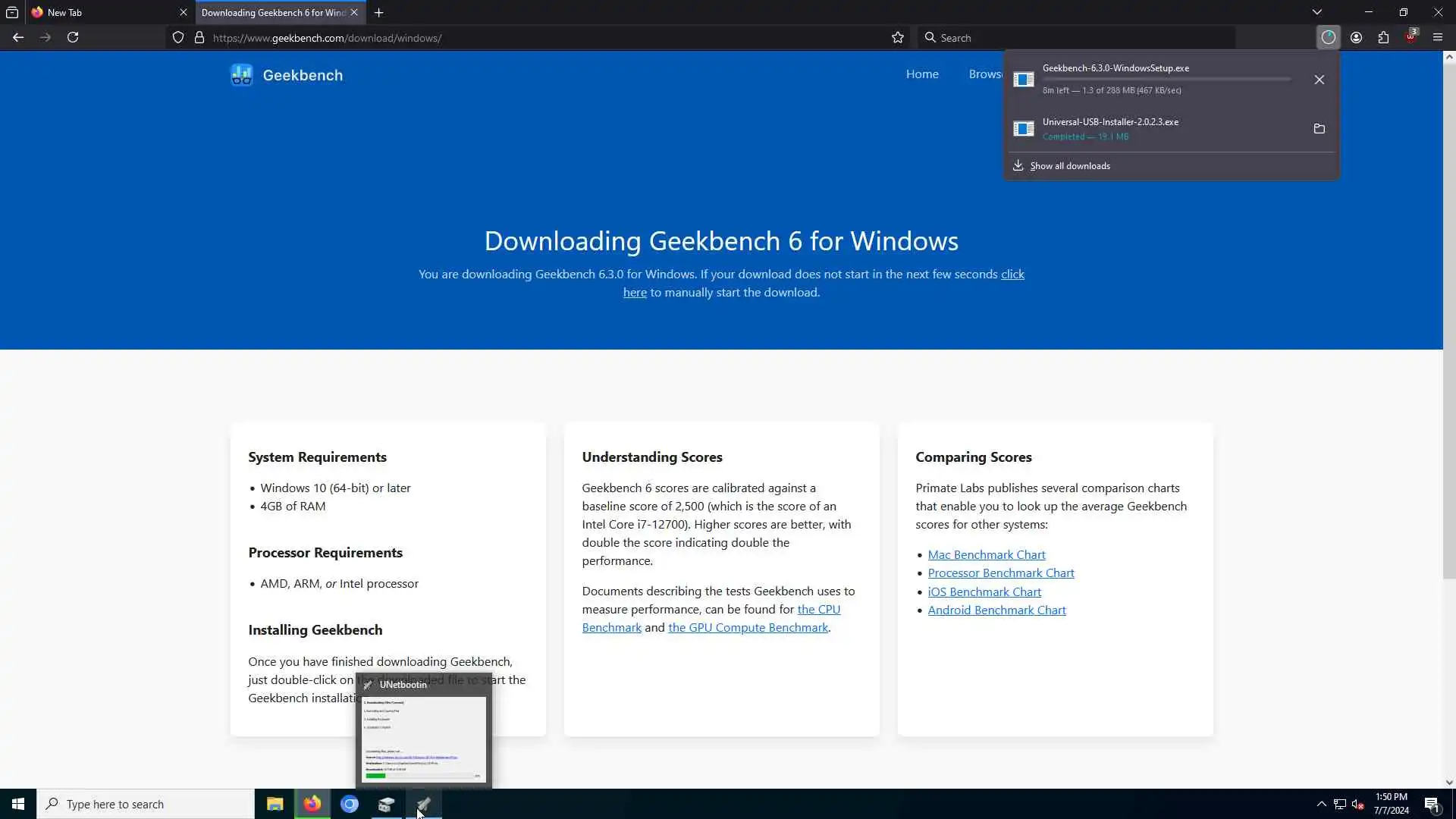The height and width of the screenshot is (819, 1456).
Task: Click the UNetbootin window preview thumbnail
Action: (x=424, y=739)
